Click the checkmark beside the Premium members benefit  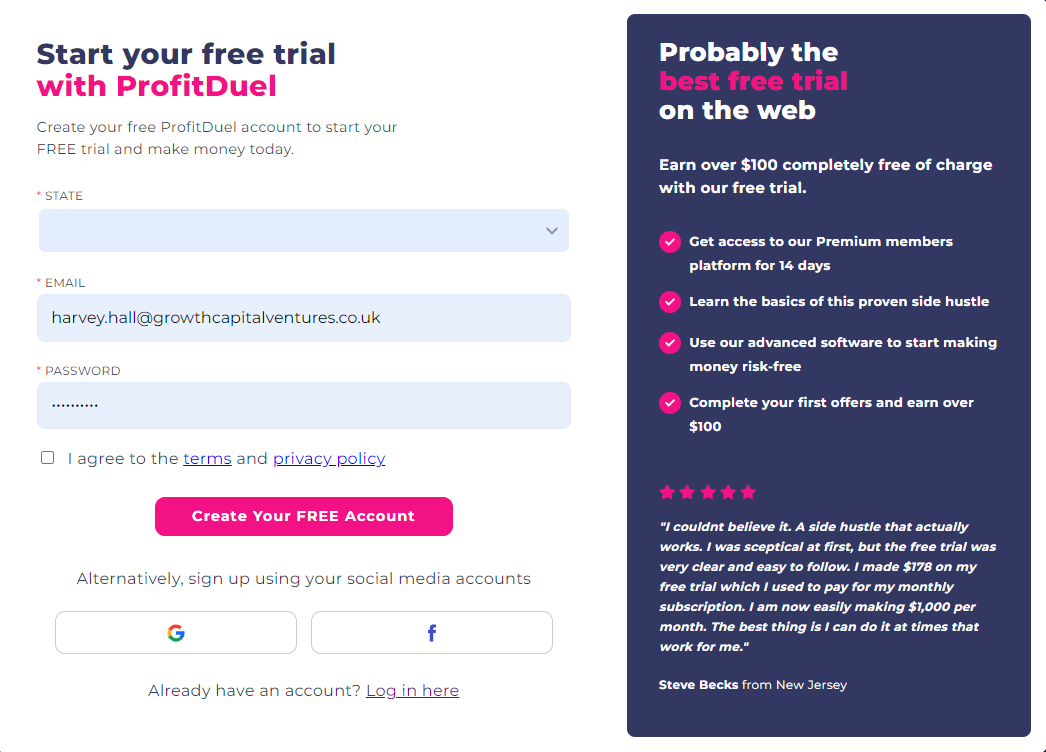[670, 242]
